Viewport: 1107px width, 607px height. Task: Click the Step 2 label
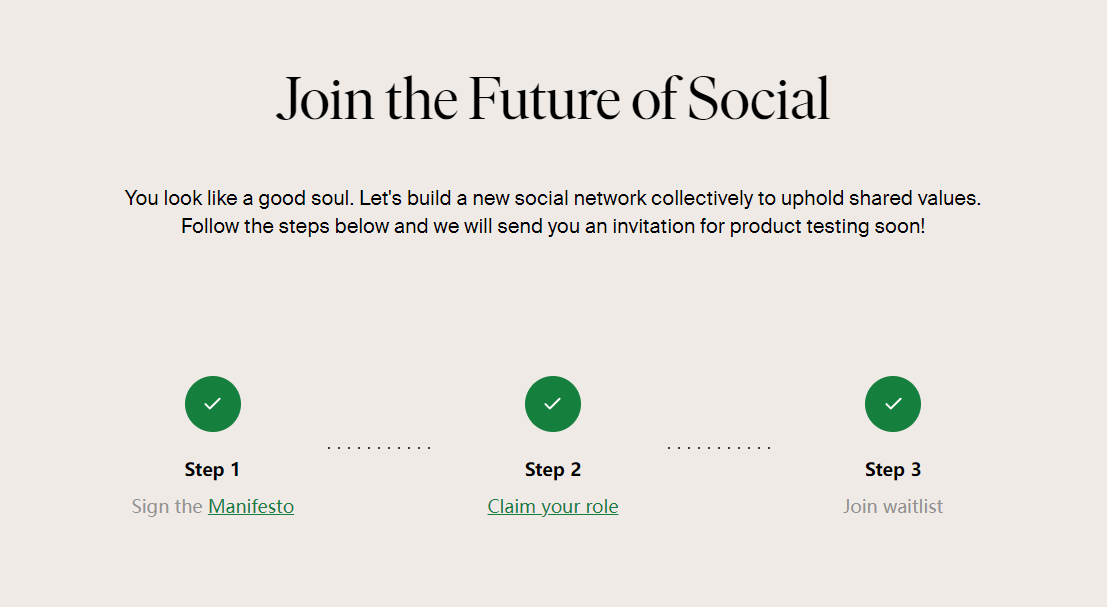[x=553, y=470]
